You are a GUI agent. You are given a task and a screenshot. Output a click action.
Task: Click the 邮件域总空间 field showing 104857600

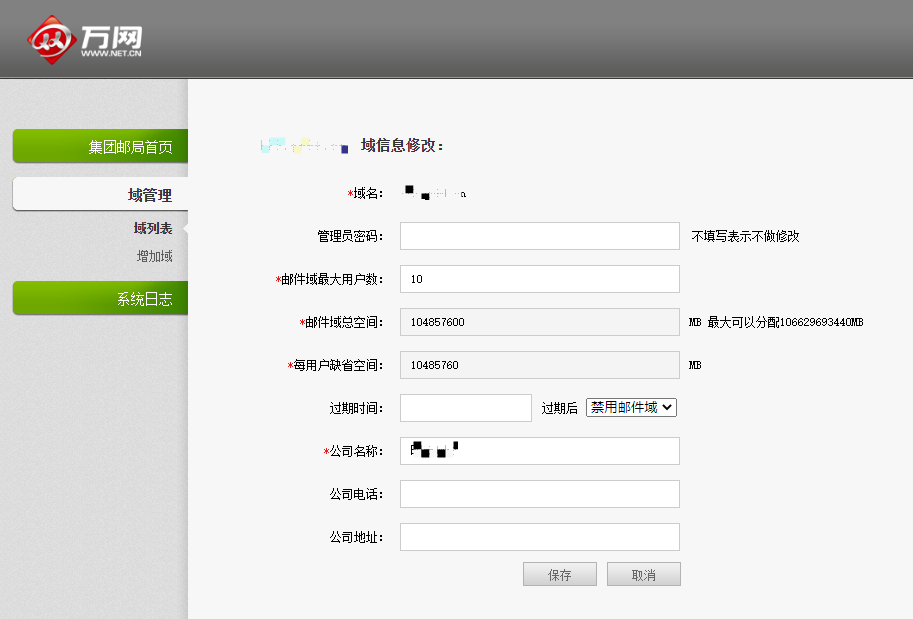click(x=539, y=321)
